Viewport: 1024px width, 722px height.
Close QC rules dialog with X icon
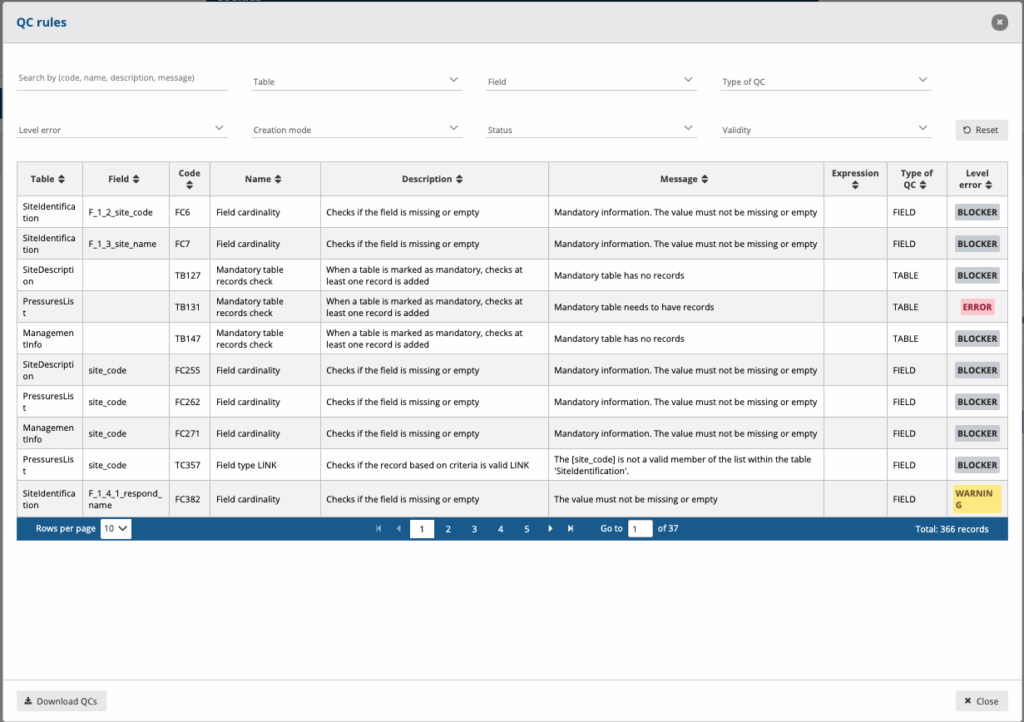(x=998, y=22)
